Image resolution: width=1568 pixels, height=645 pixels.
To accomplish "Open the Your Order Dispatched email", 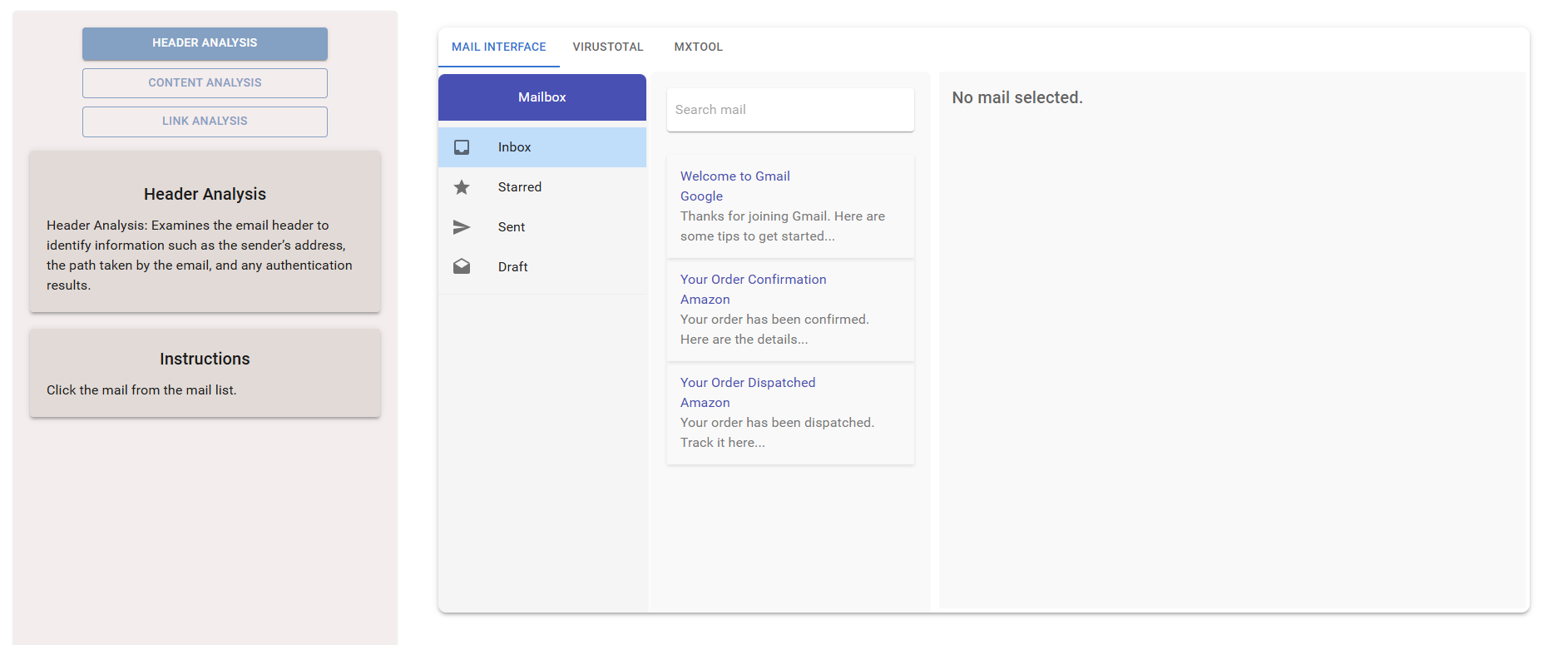I will [x=747, y=383].
